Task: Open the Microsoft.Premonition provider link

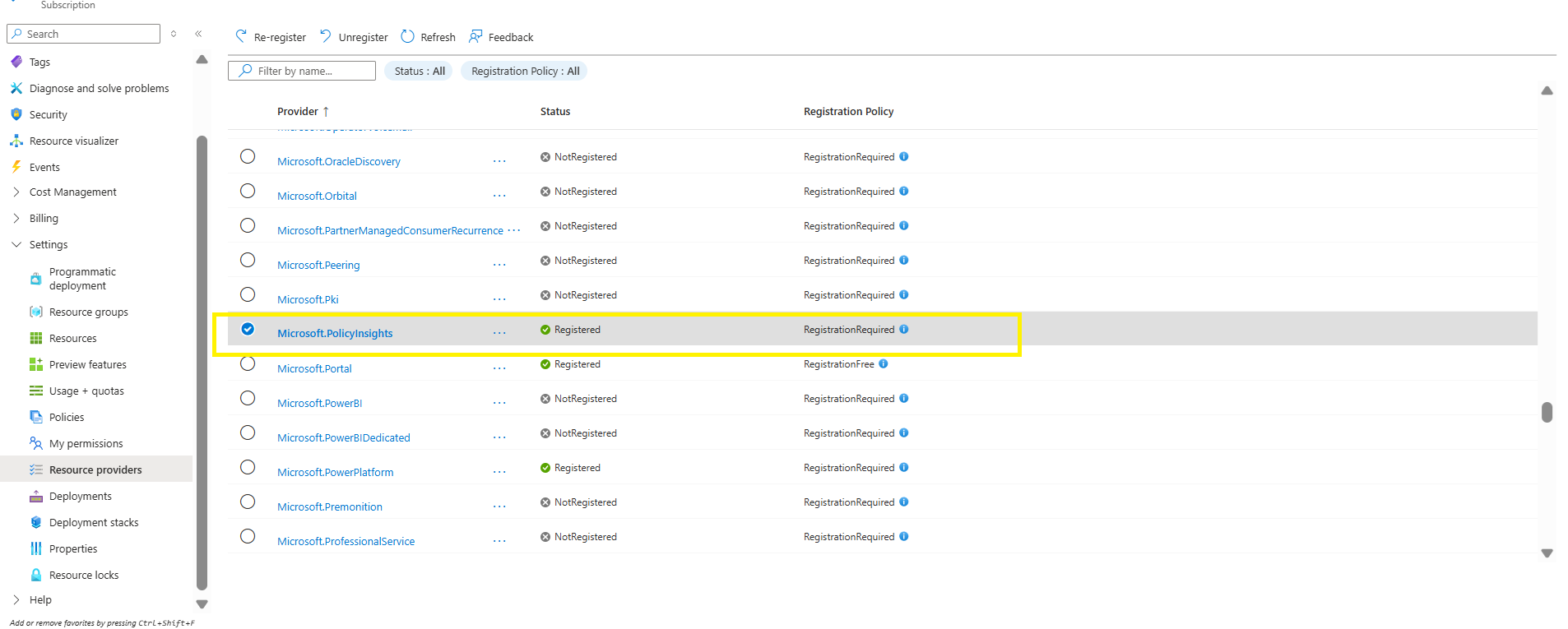Action: pos(329,506)
